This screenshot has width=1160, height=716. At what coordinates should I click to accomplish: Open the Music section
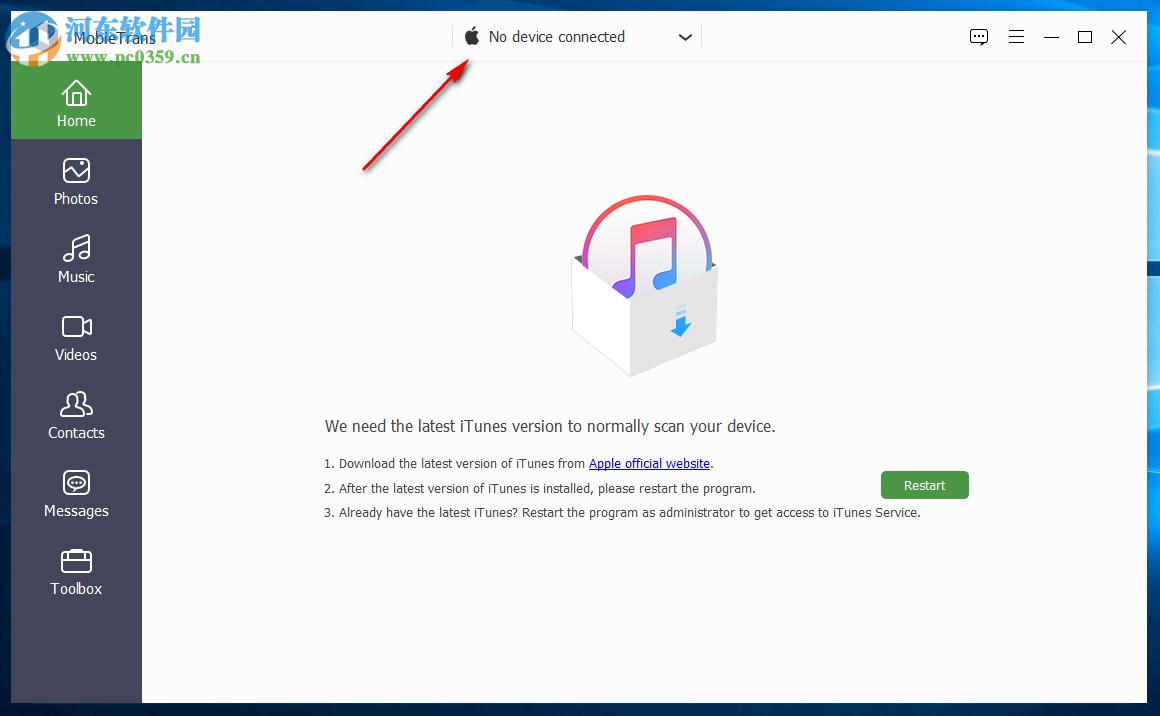point(76,260)
